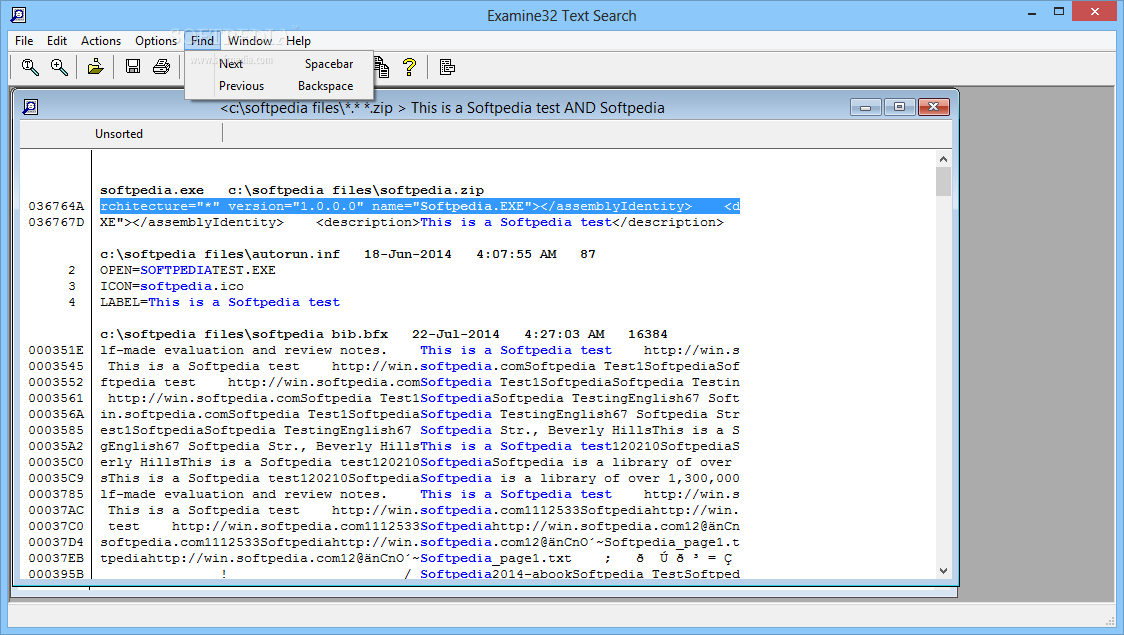This screenshot has height=635, width=1124.
Task: Click the scroll down arrow in results
Action: click(x=943, y=570)
